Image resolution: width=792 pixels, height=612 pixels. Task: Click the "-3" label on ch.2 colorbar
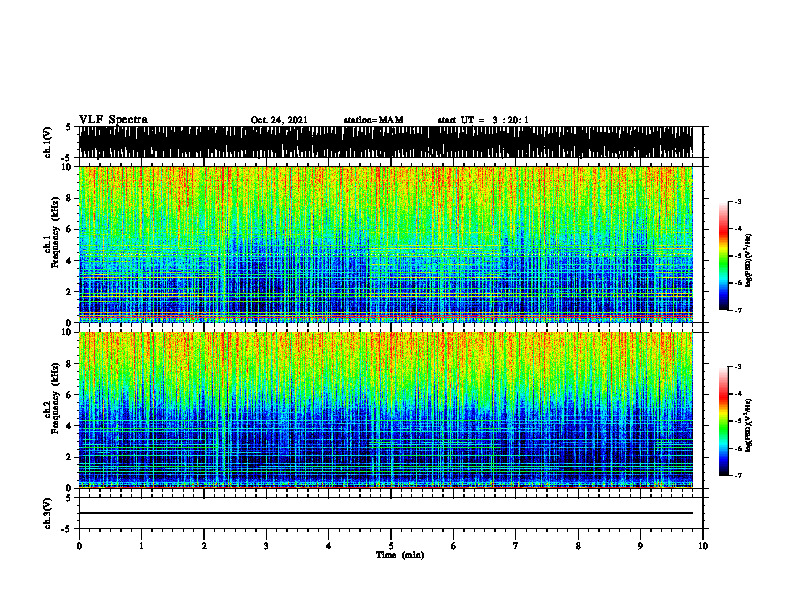point(738,367)
